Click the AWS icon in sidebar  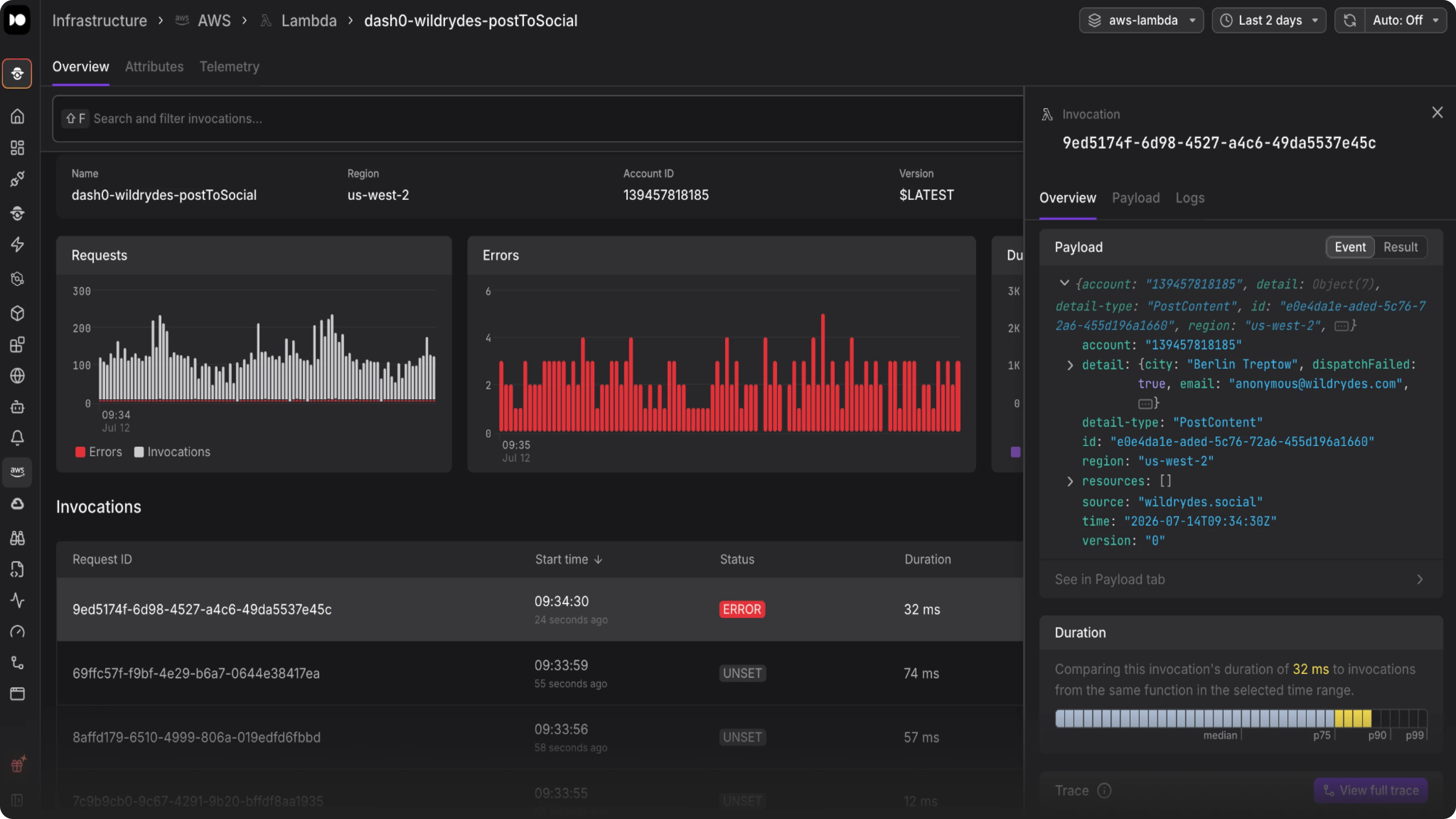[17, 472]
